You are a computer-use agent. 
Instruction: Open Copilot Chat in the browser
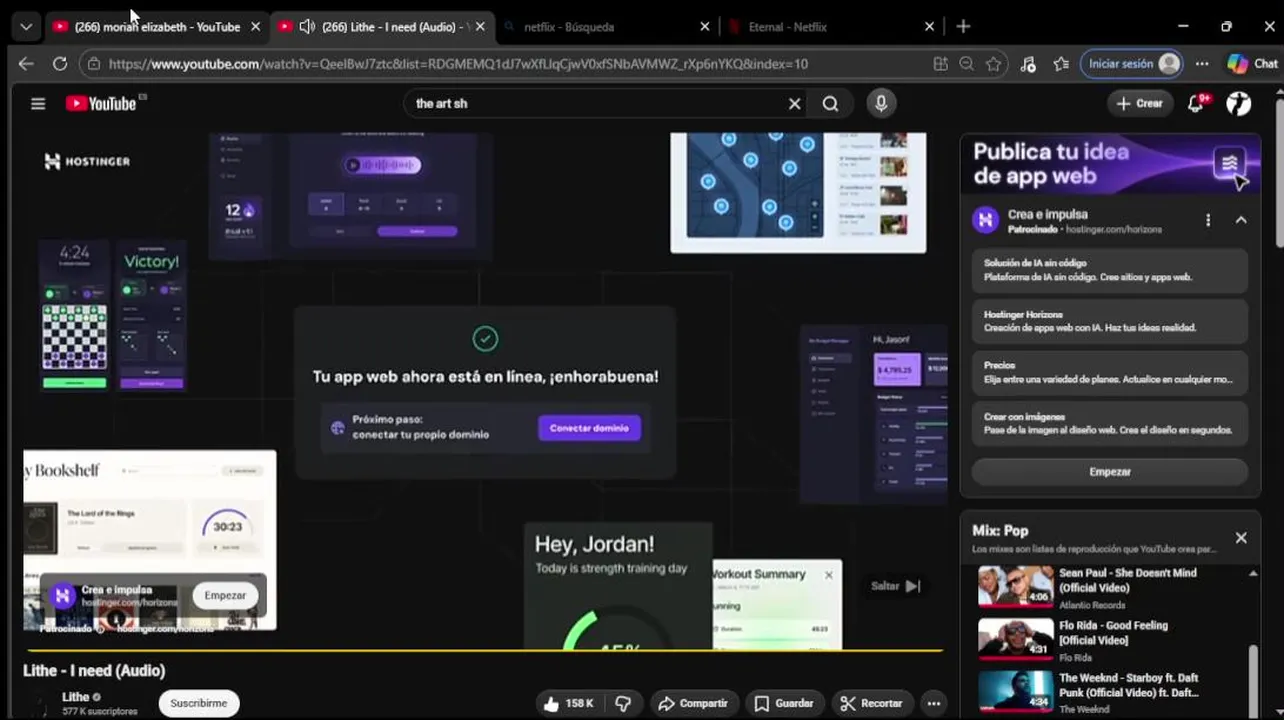(1252, 63)
